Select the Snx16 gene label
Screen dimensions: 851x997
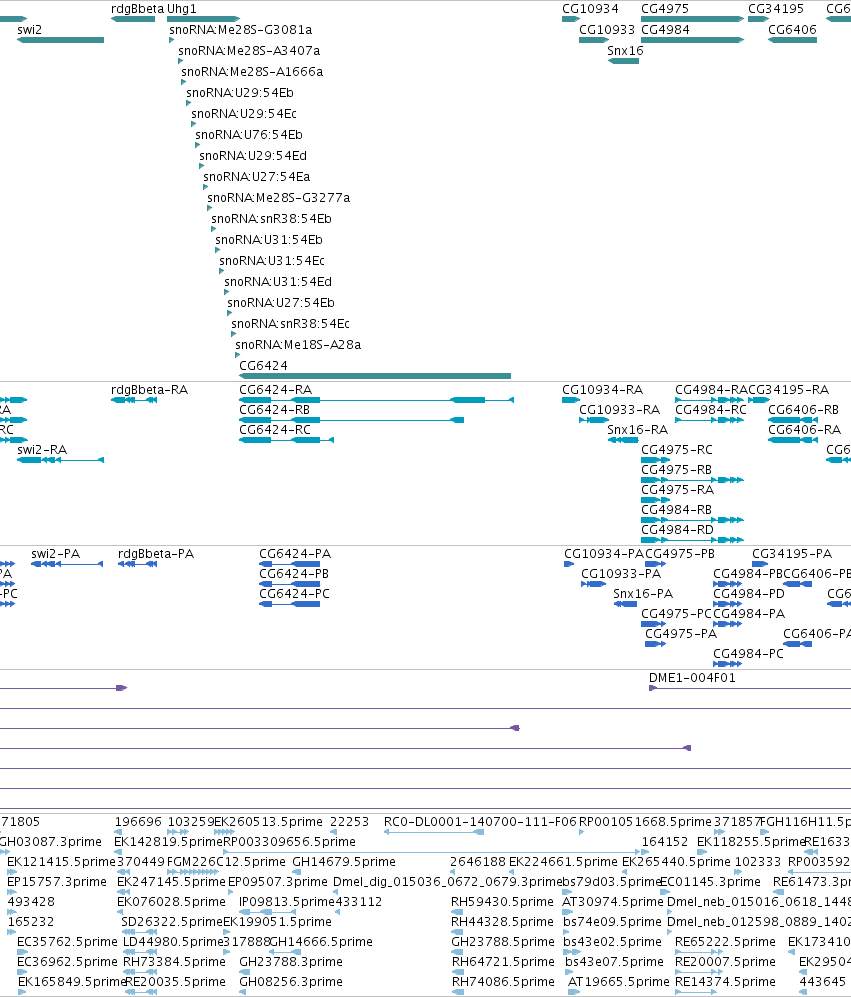(x=625, y=51)
